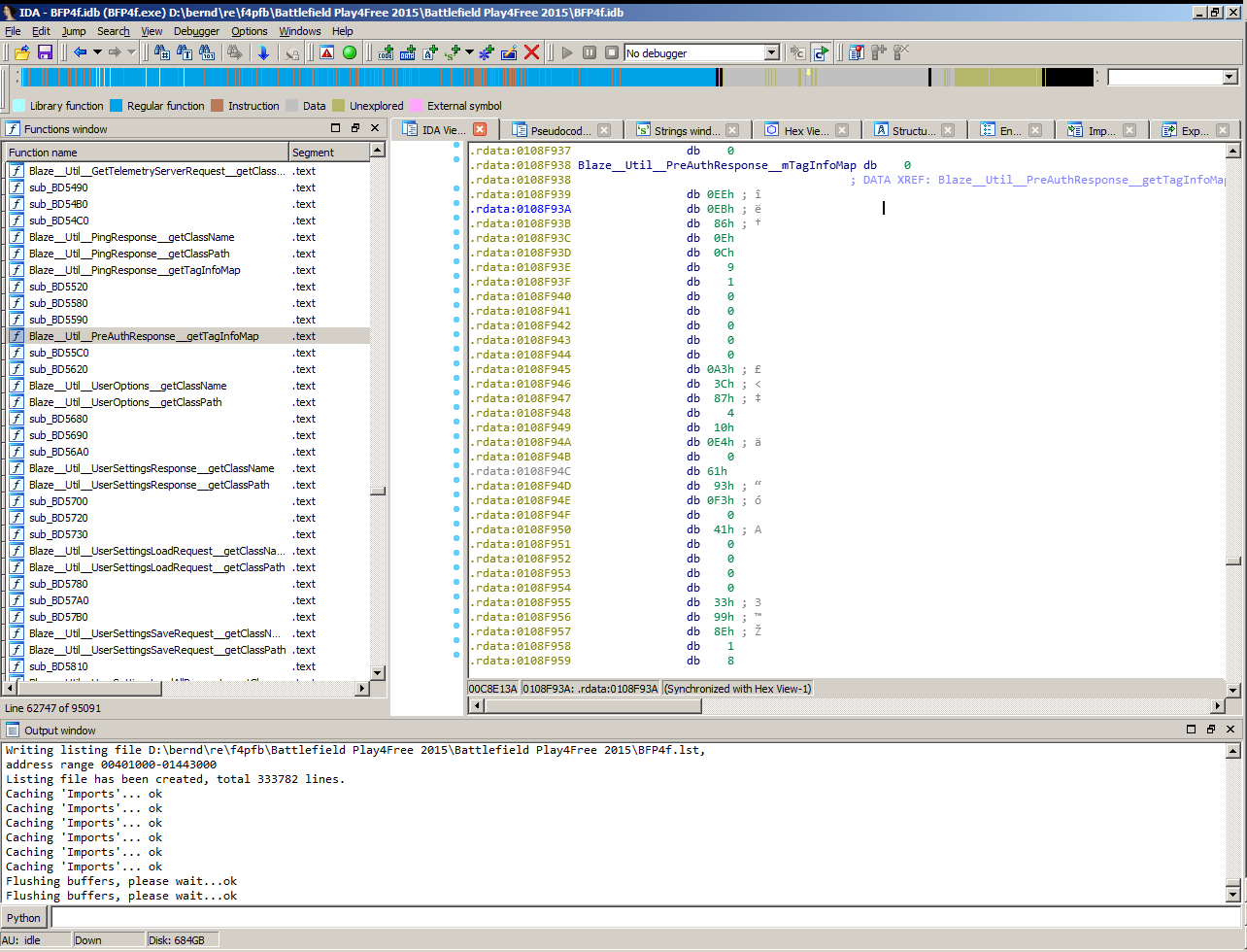This screenshot has width=1247, height=952.
Task: Select Blaze__Util__PingResponse__getTagInfoMap in the functions list
Action: coord(134,270)
